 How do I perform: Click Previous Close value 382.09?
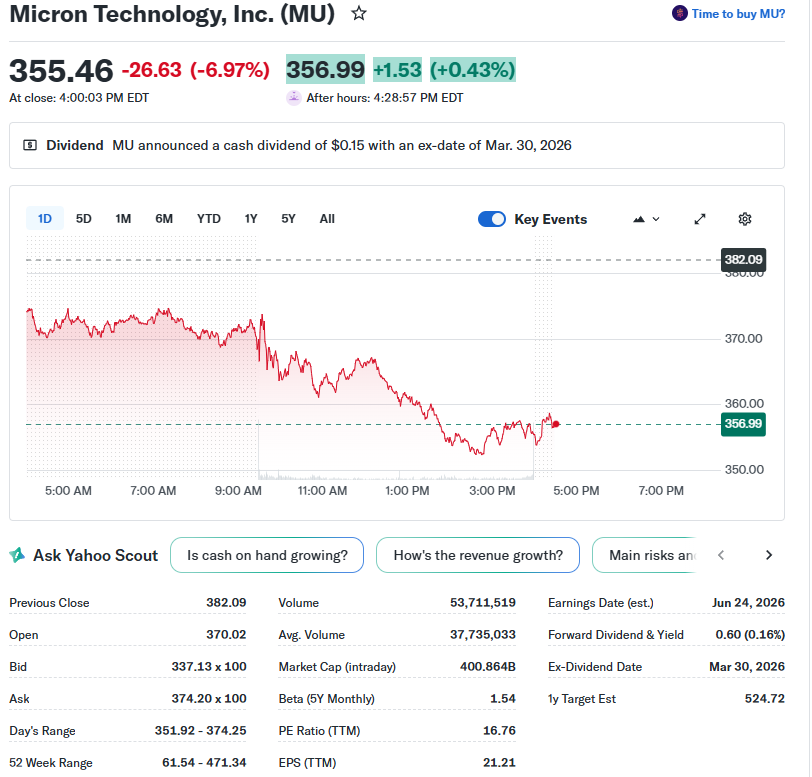pyautogui.click(x=226, y=602)
